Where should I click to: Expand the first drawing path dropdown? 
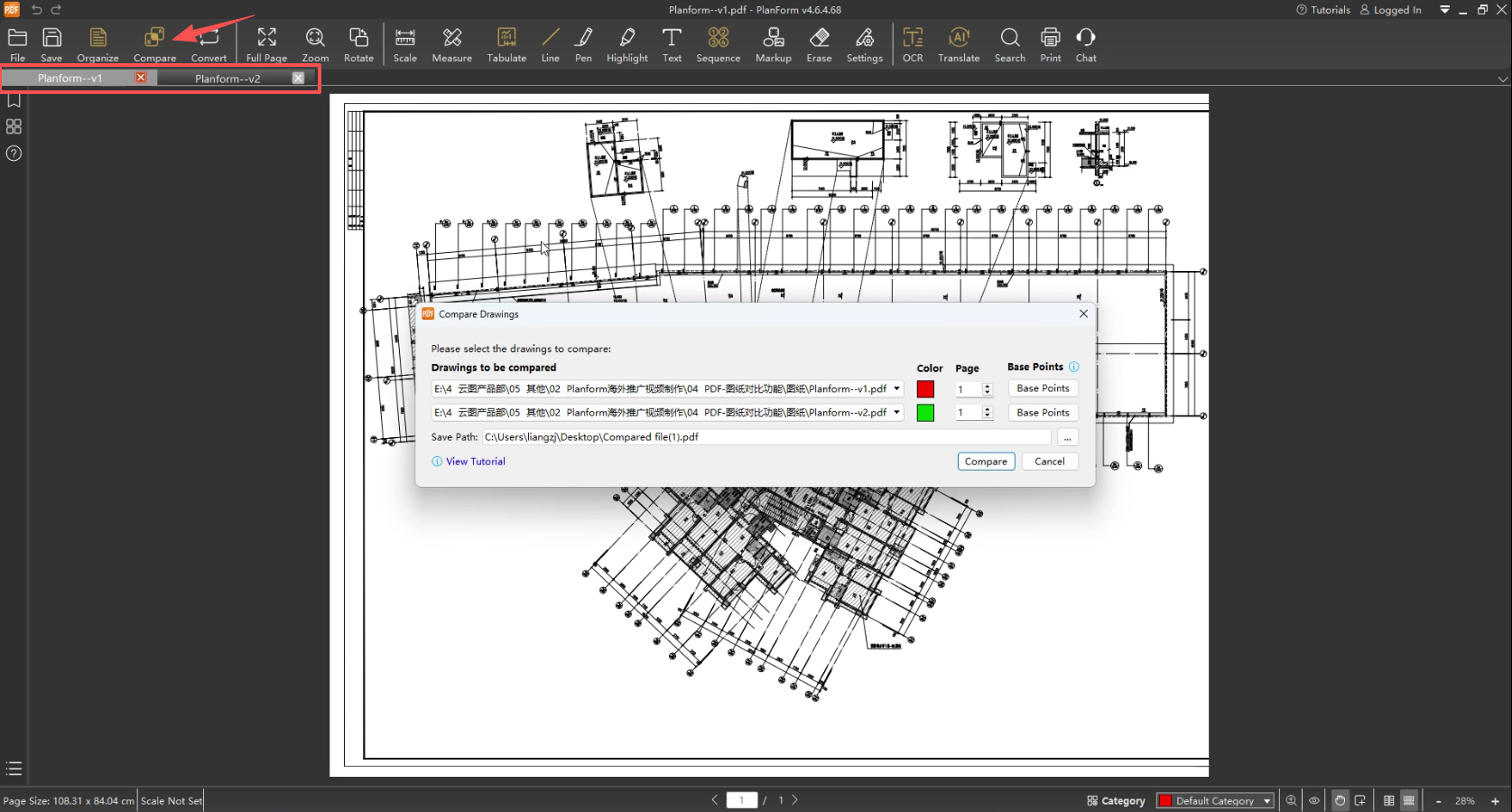click(x=896, y=389)
